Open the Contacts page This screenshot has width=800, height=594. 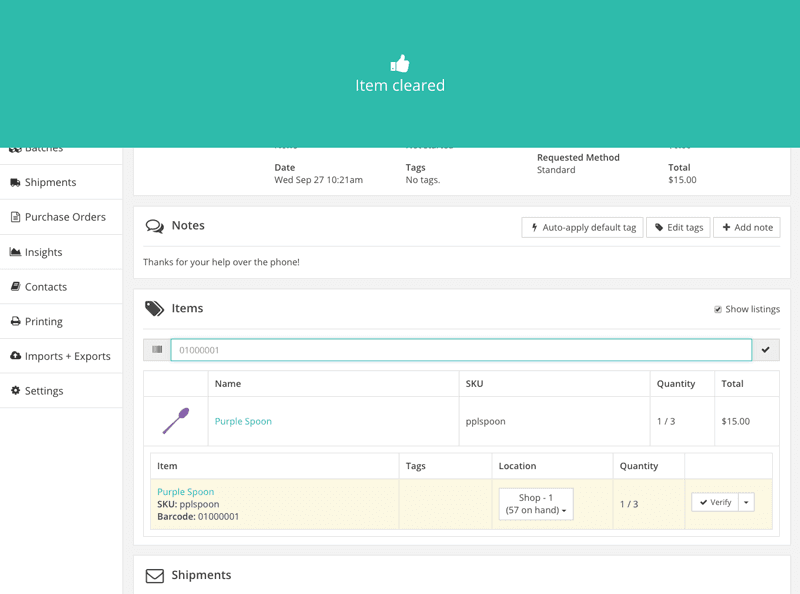(x=46, y=287)
